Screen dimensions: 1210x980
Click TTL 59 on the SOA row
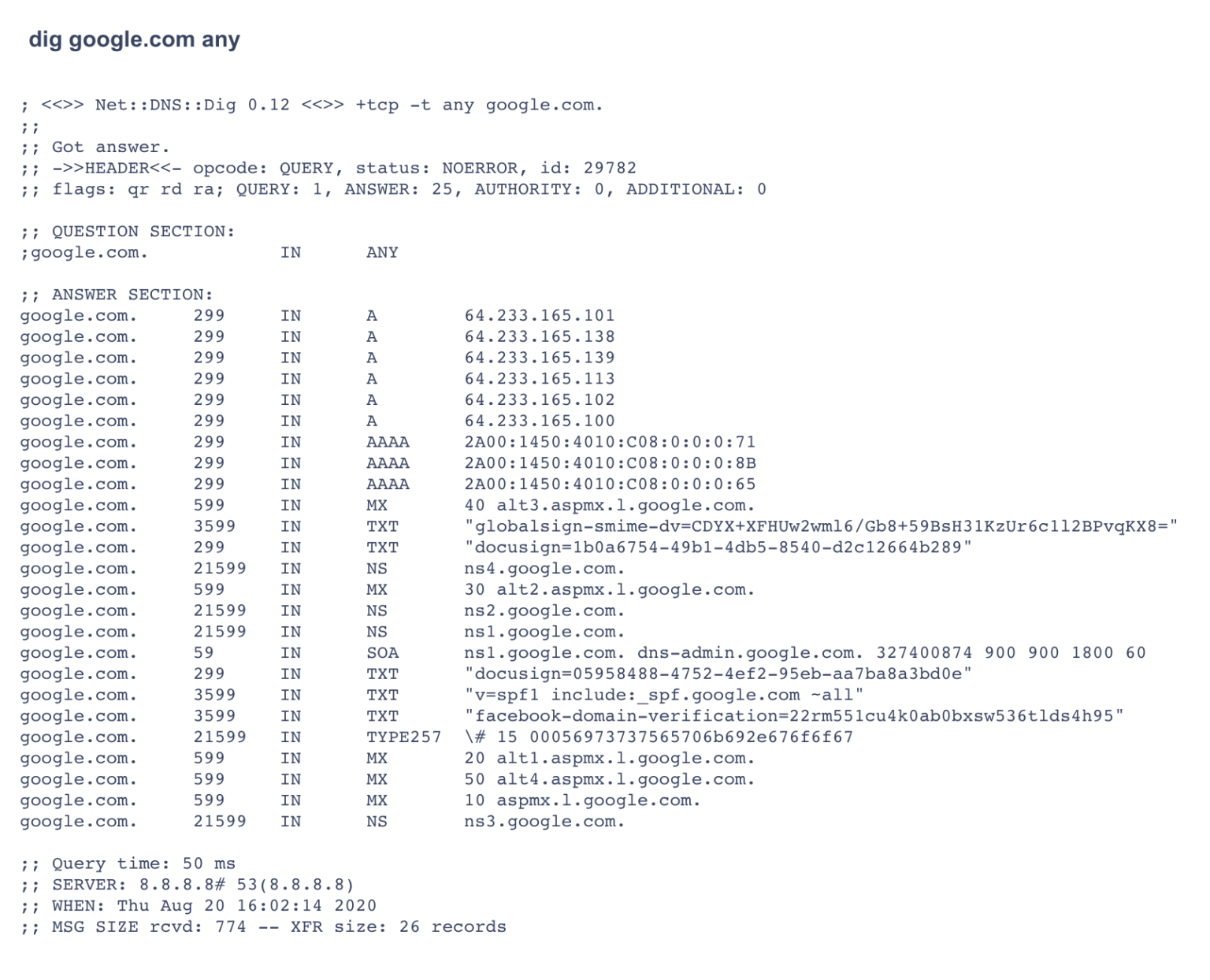click(204, 653)
